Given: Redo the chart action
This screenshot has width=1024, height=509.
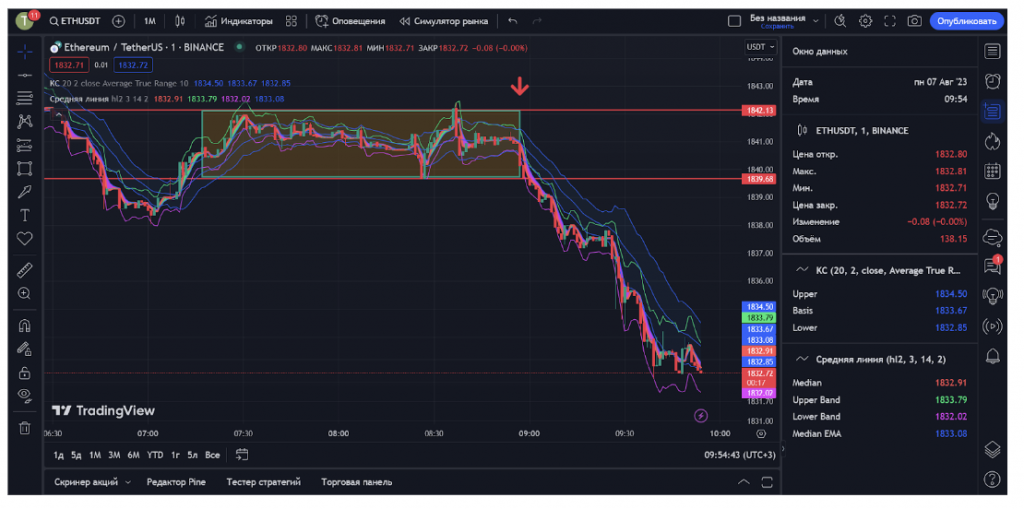Looking at the screenshot, I should (537, 21).
